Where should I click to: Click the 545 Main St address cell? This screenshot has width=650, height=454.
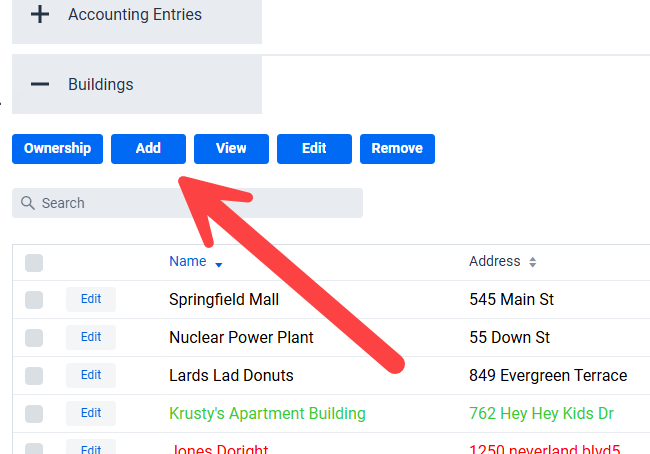[512, 300]
